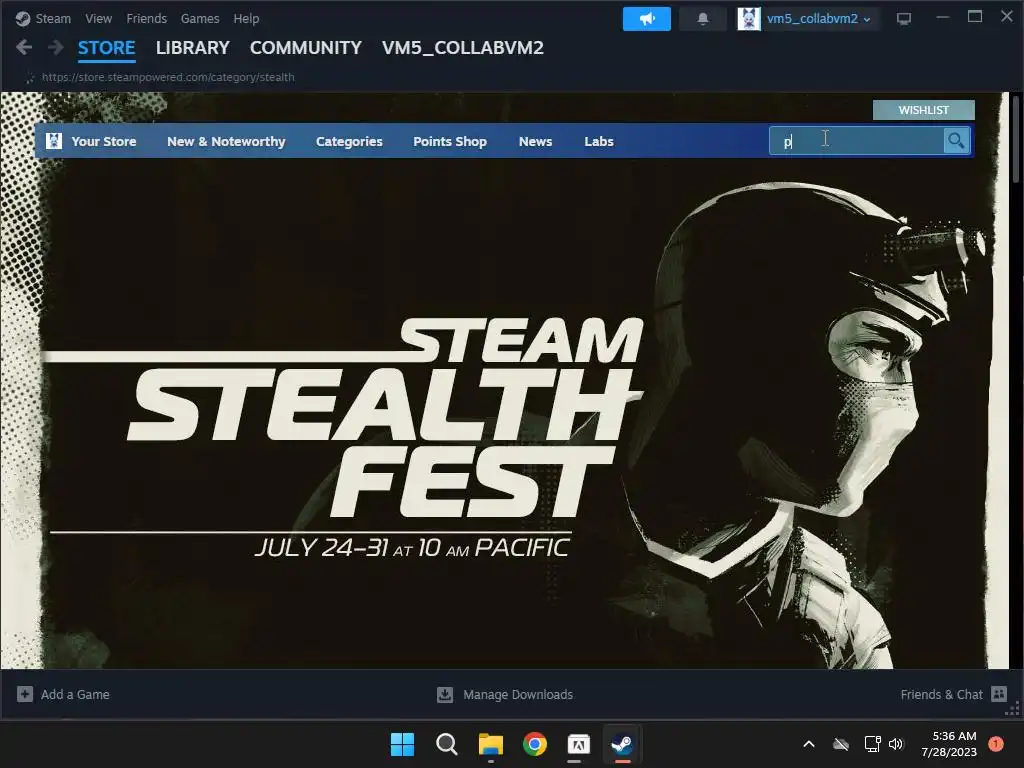
Task: Launch Google Chrome from taskbar
Action: [x=535, y=744]
